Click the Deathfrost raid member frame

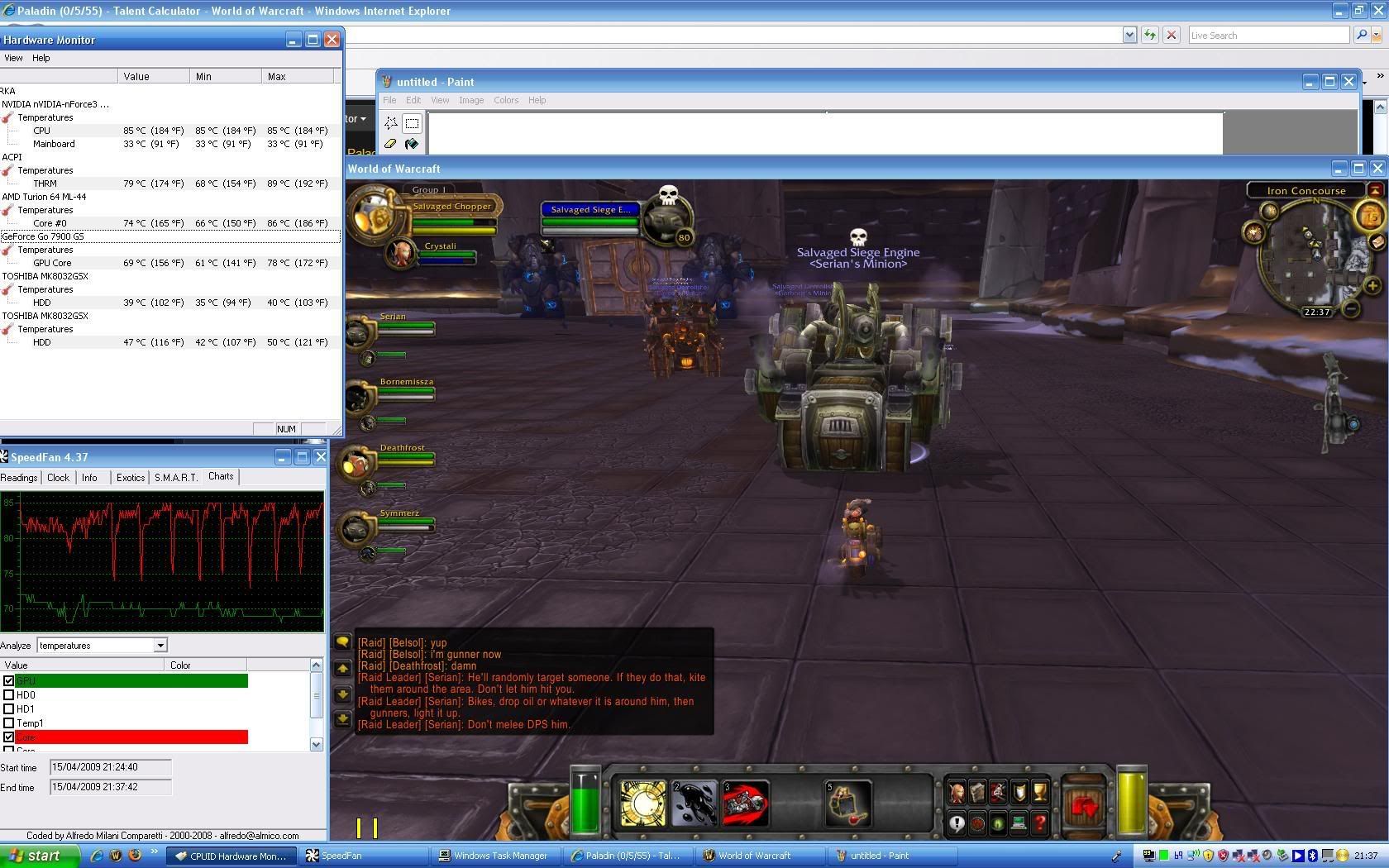391,461
